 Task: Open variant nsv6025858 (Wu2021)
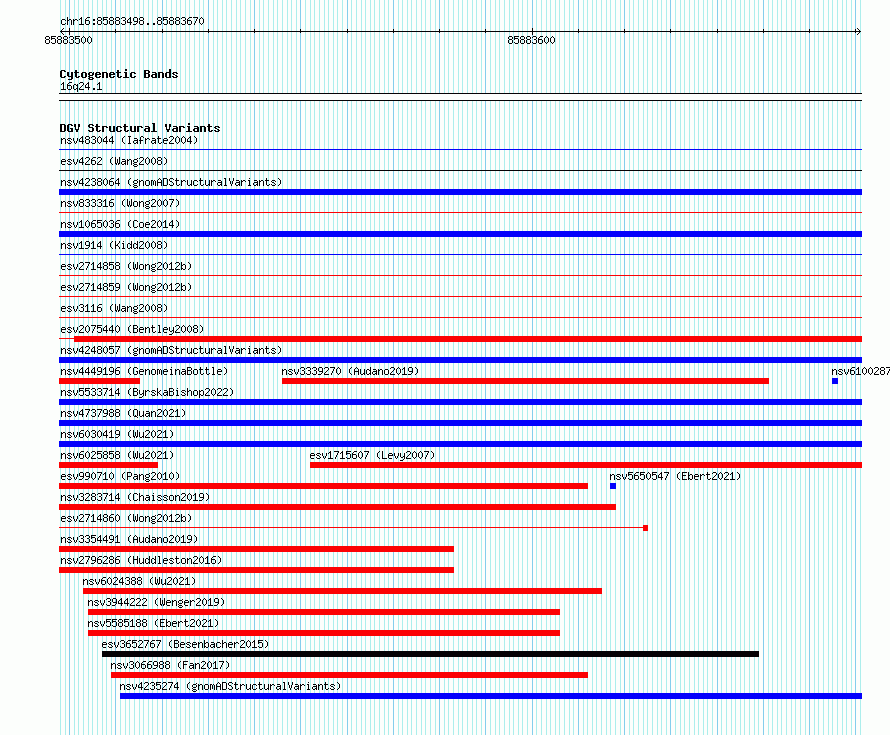tap(117, 455)
